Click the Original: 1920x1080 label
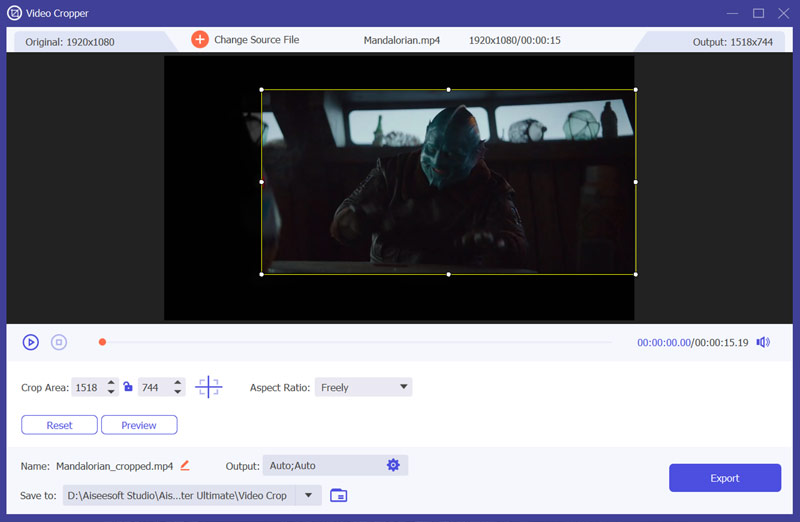800x522 pixels. 70,42
